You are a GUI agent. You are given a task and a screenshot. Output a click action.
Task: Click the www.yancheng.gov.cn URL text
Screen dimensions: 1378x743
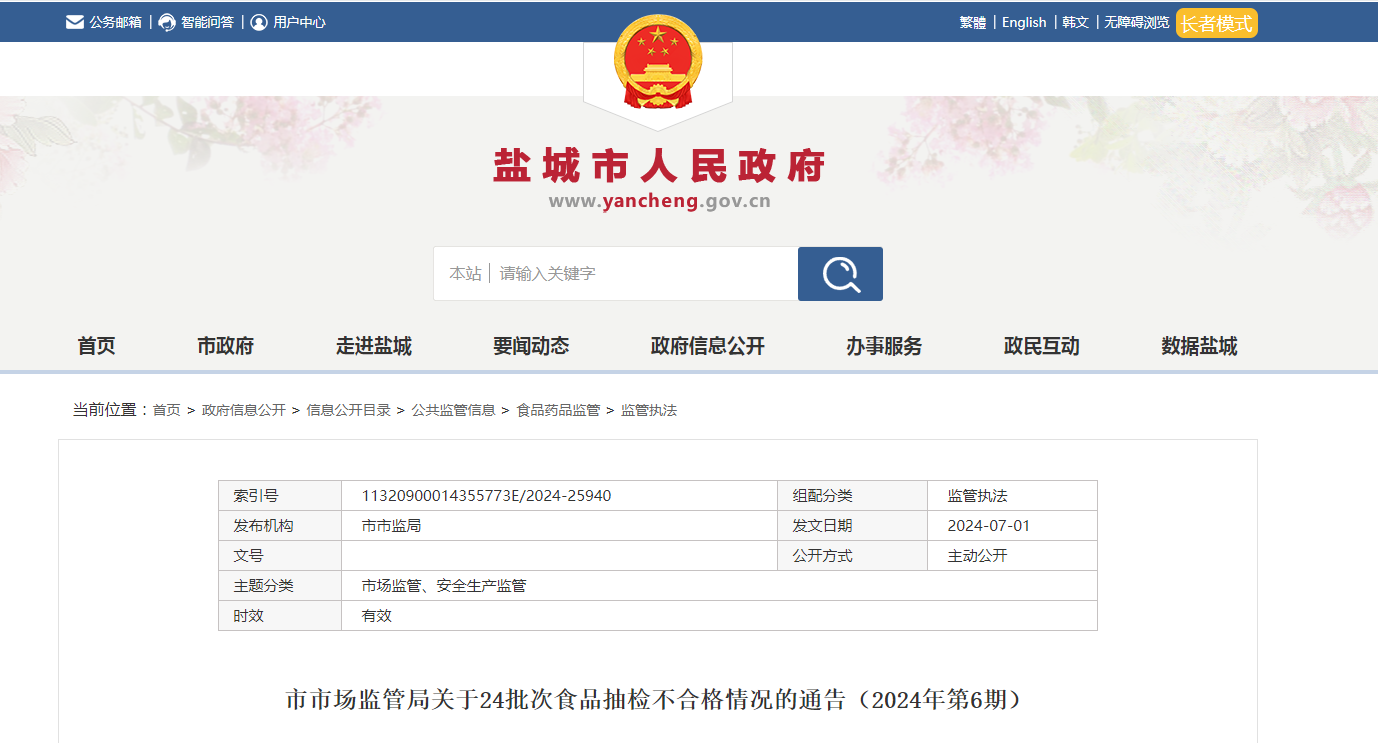(x=659, y=201)
